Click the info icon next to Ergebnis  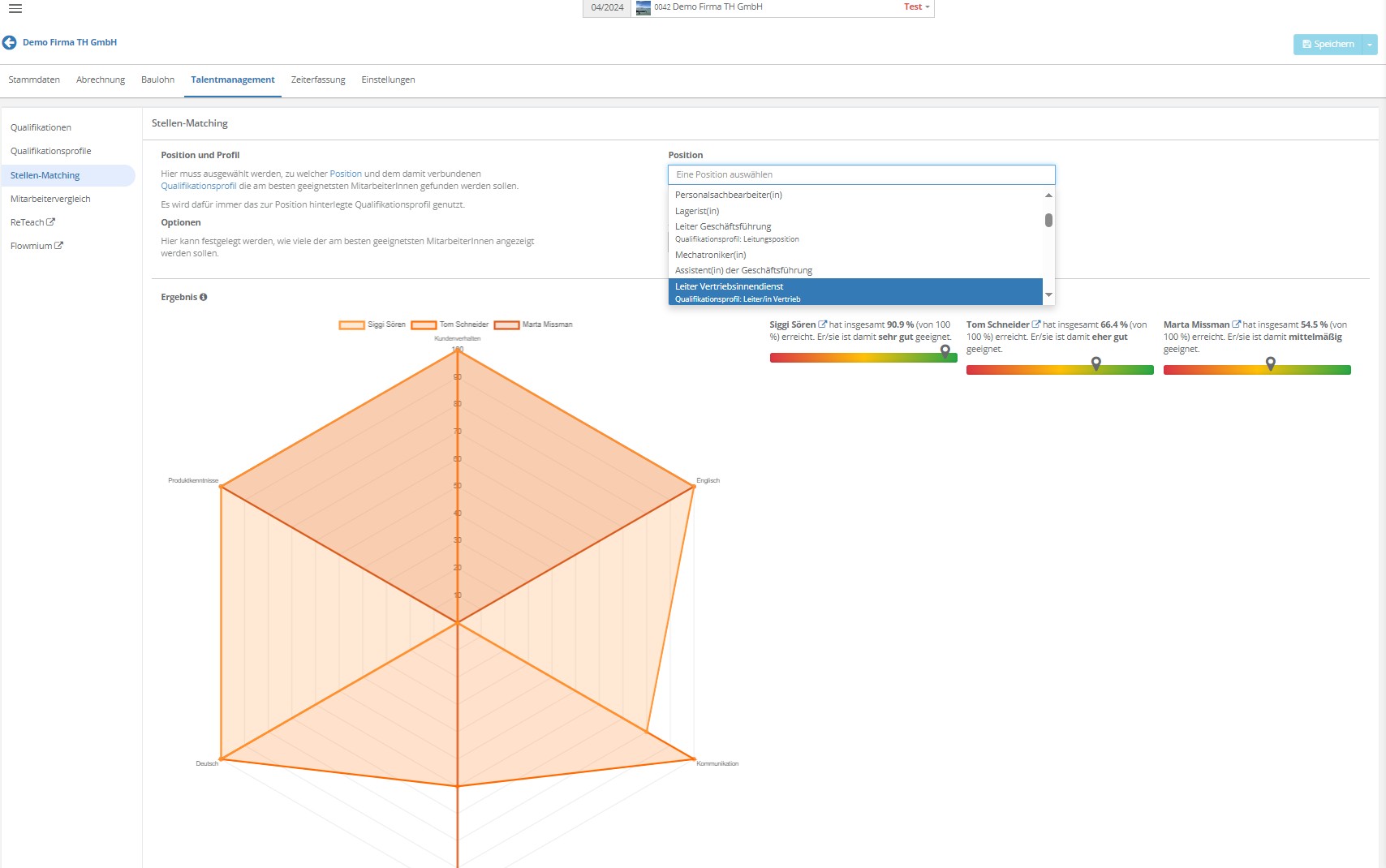tap(204, 298)
